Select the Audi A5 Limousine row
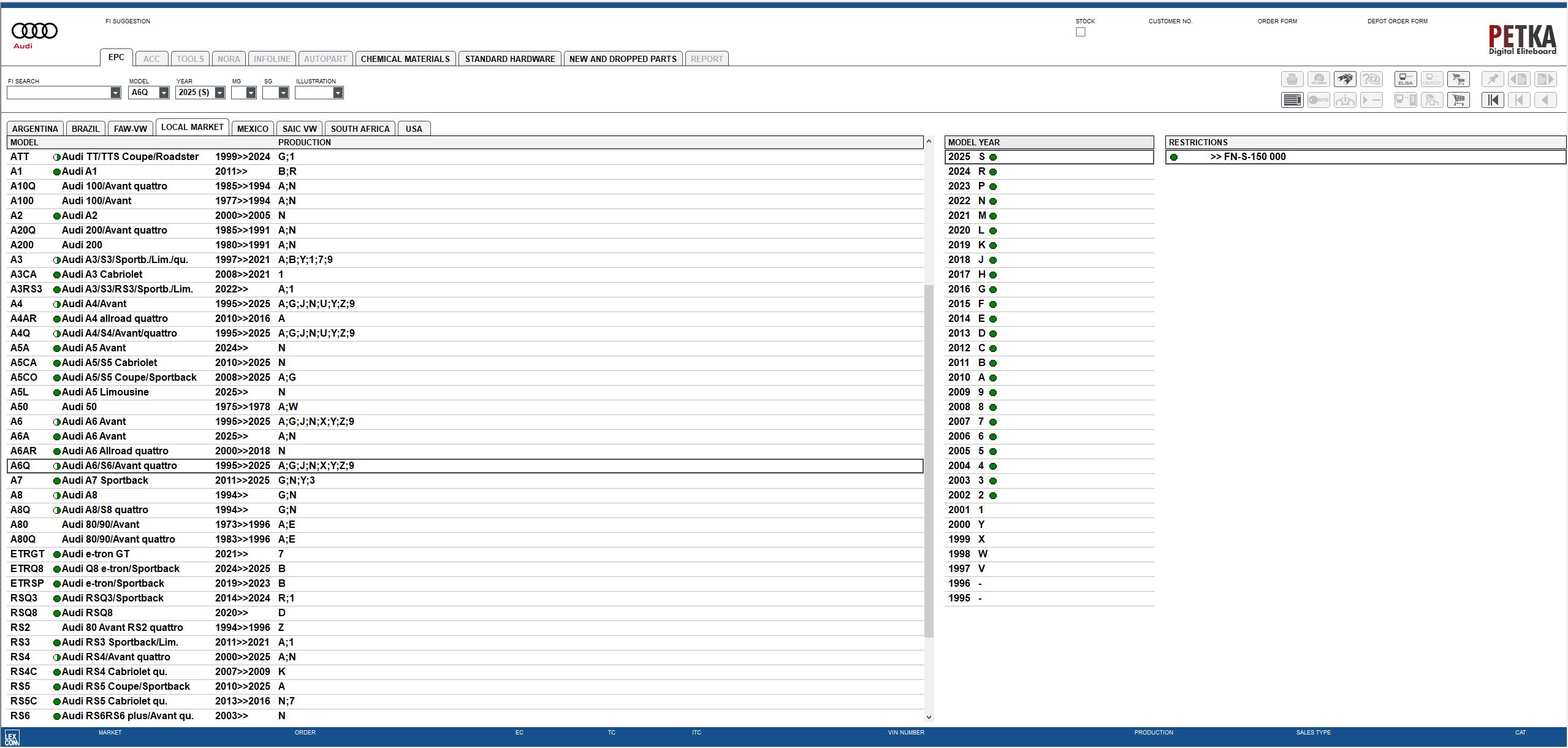 tap(465, 392)
